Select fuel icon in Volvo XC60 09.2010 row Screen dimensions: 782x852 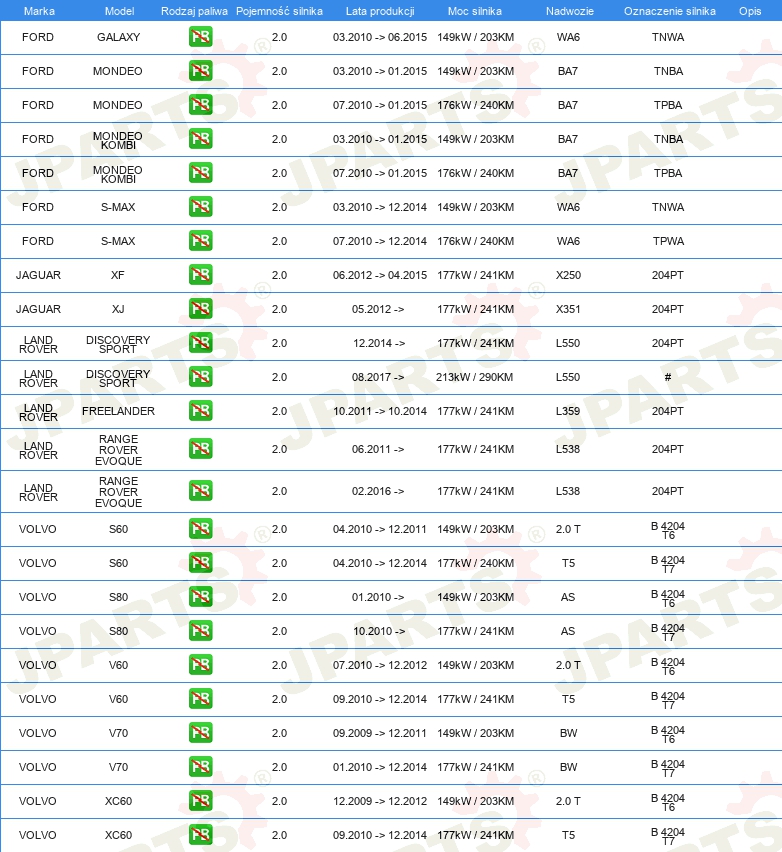tap(201, 835)
